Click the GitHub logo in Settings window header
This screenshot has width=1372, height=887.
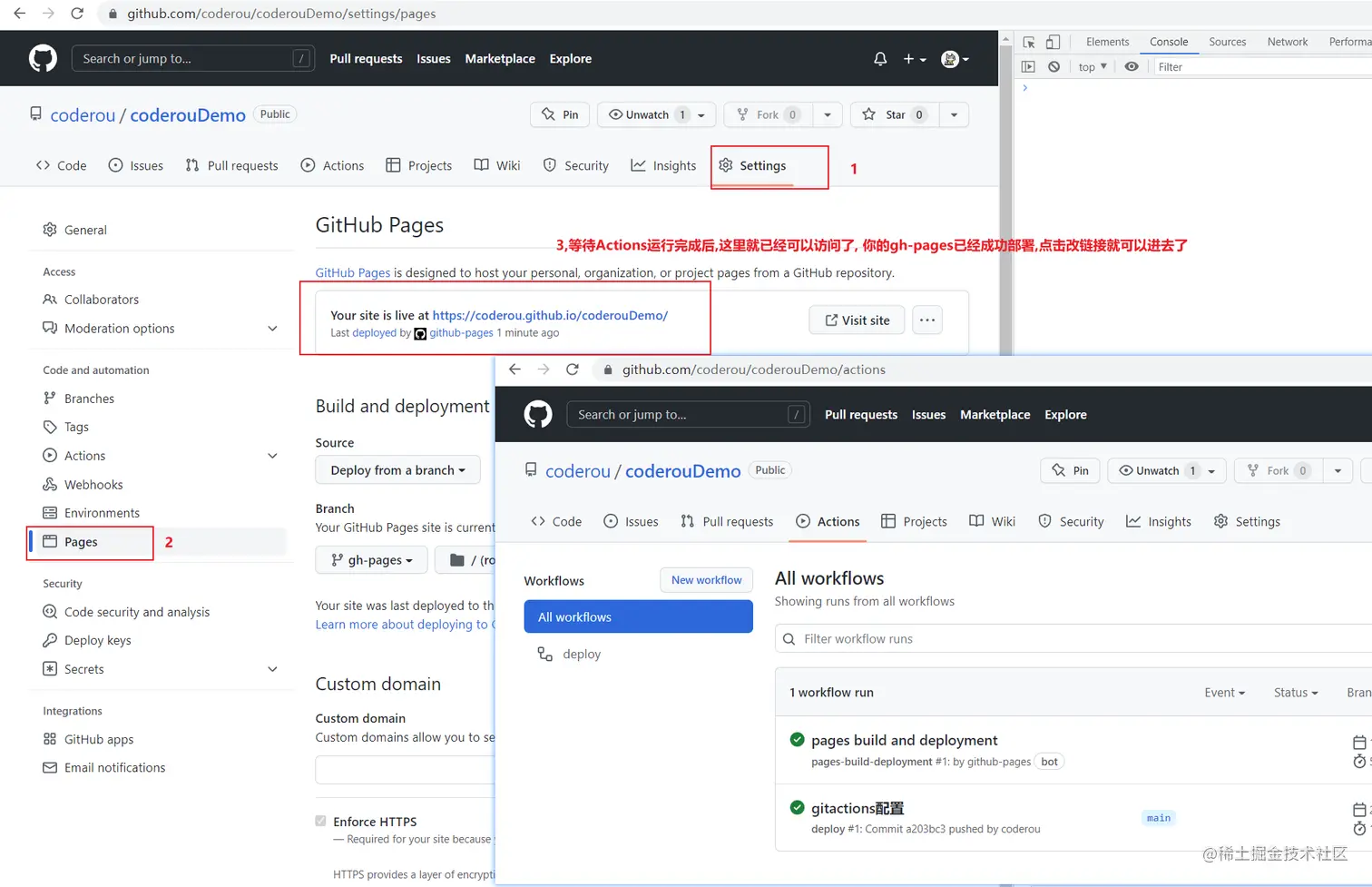click(43, 59)
